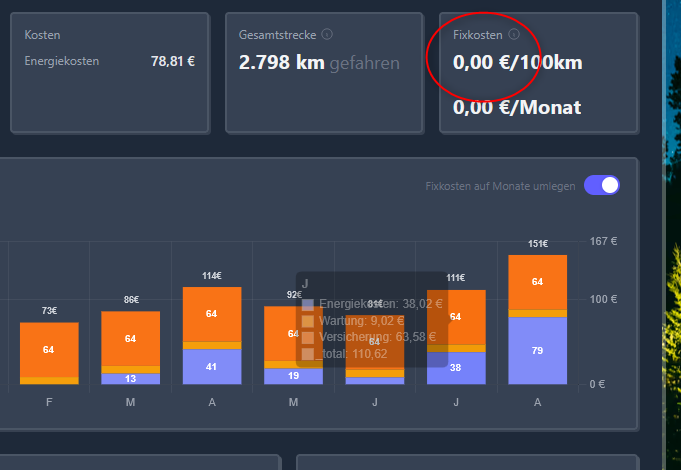Screen dimensions: 681x470
Task: Click the orange 64 segment in August bar
Action: coord(538,282)
